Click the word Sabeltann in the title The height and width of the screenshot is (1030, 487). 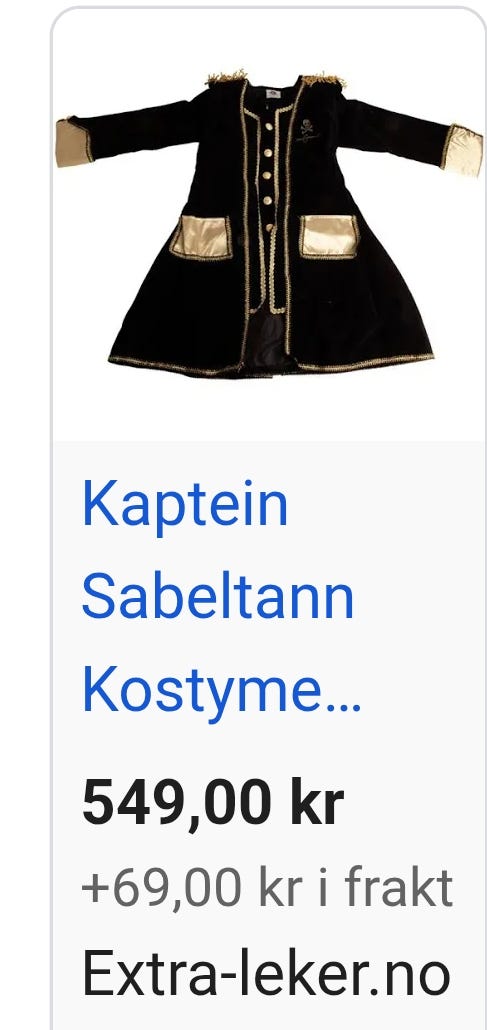218,597
